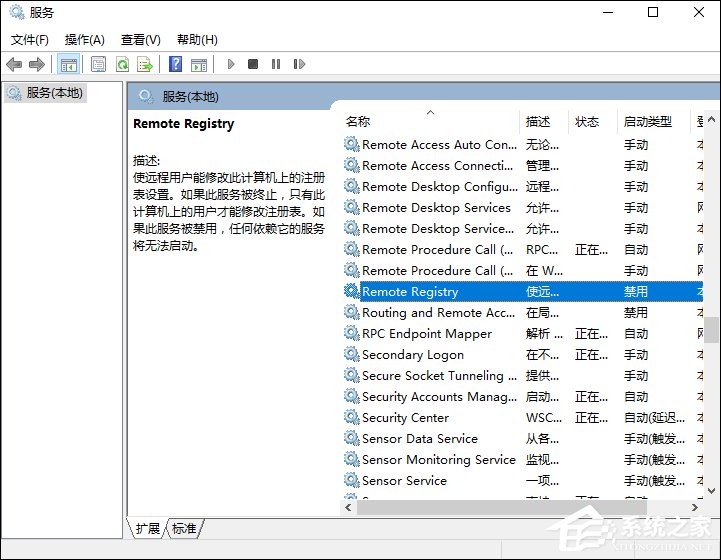Click the gear icon beside Routing and Remote Acc...

click(352, 312)
